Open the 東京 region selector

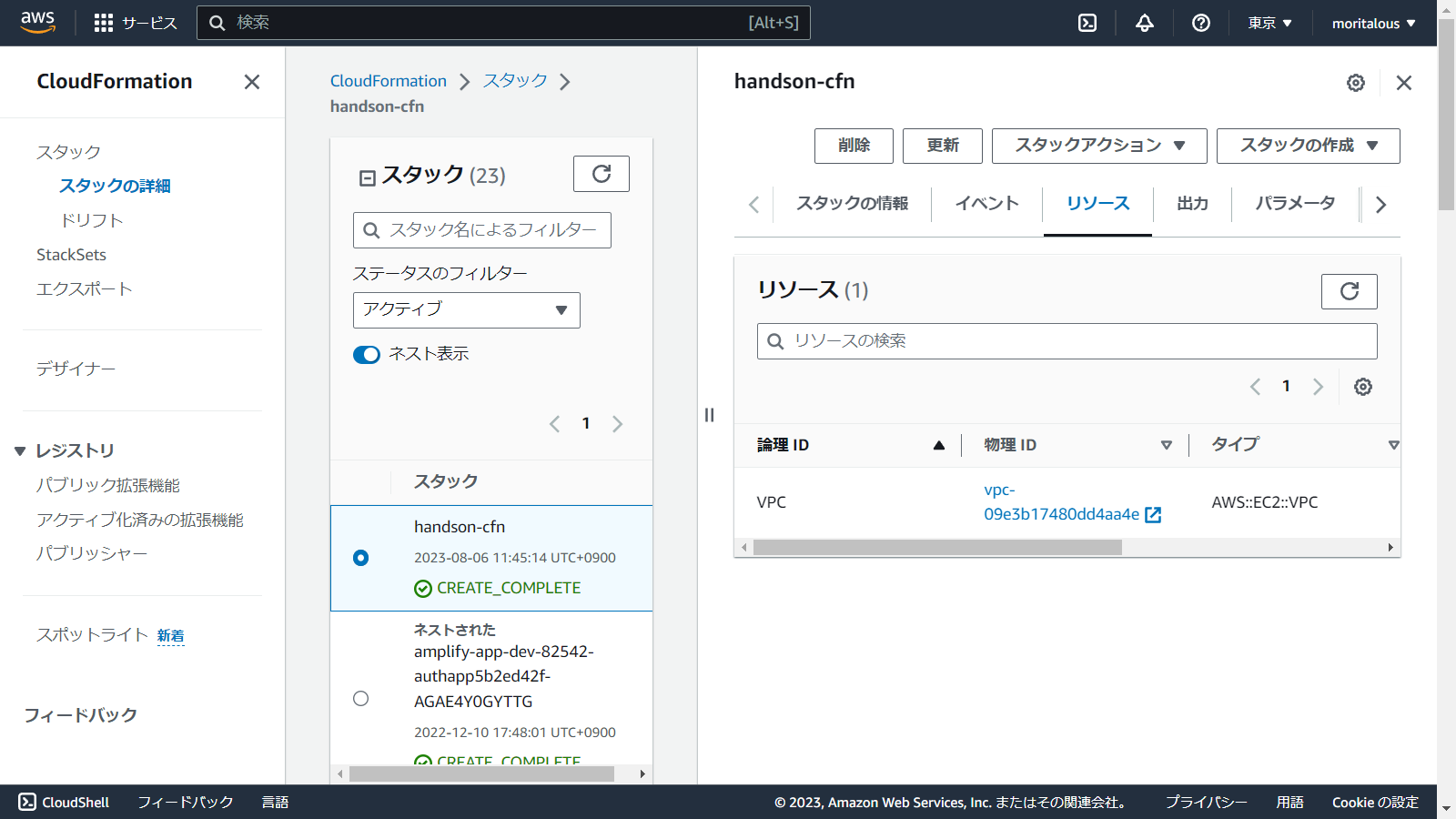click(x=1269, y=23)
